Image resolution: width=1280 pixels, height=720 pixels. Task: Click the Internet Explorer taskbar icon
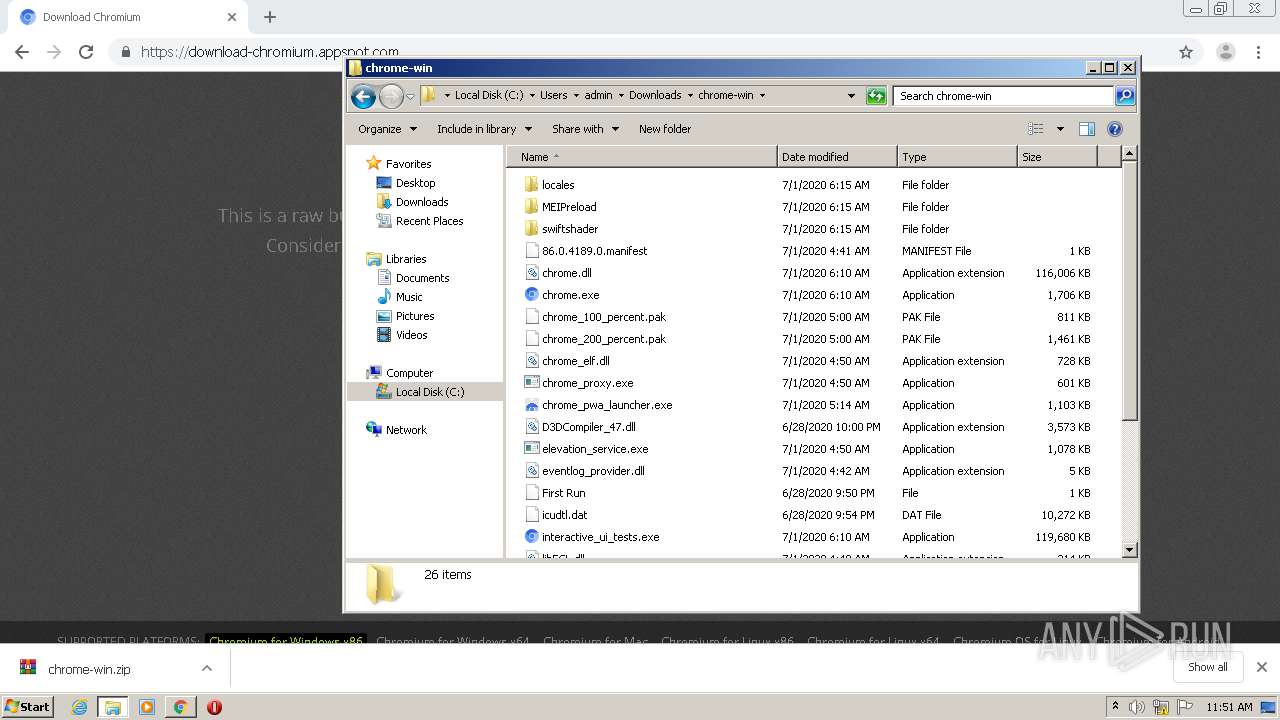(80, 707)
